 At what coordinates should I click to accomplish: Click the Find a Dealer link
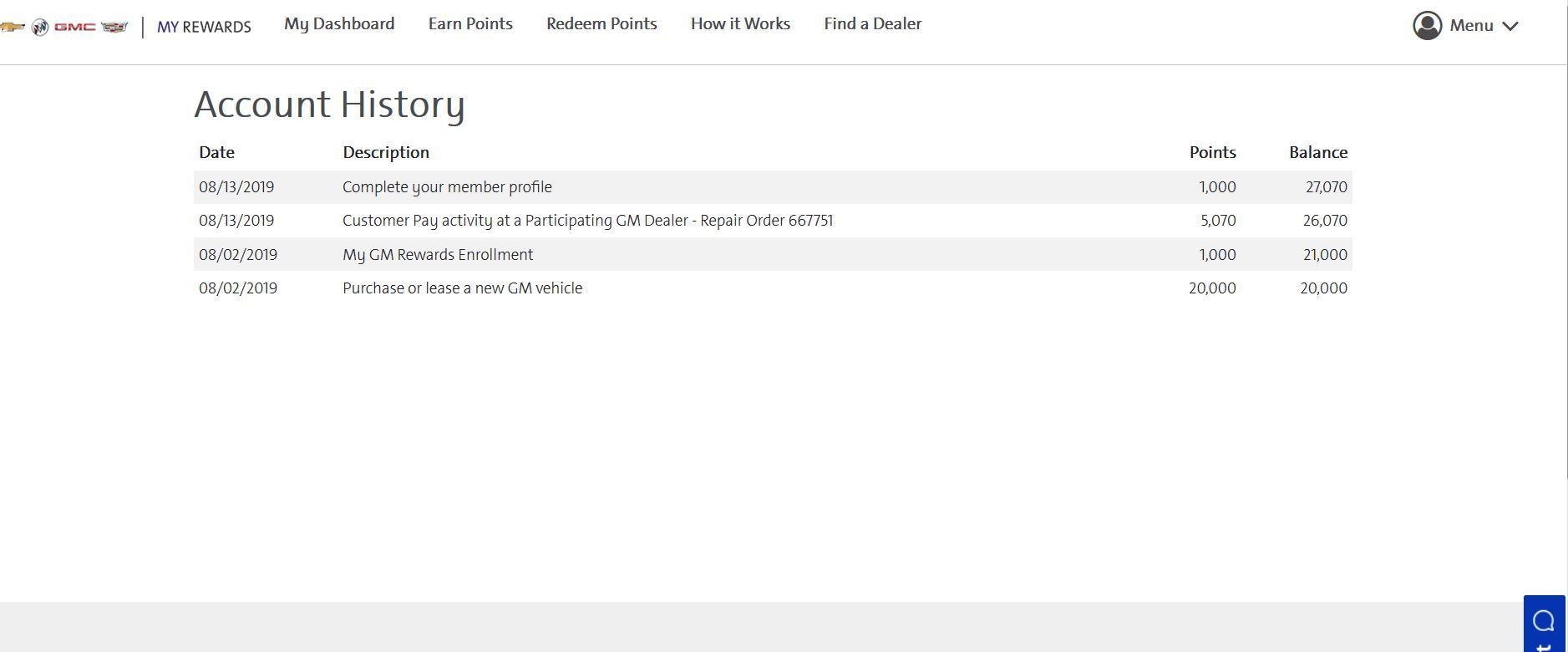click(872, 23)
